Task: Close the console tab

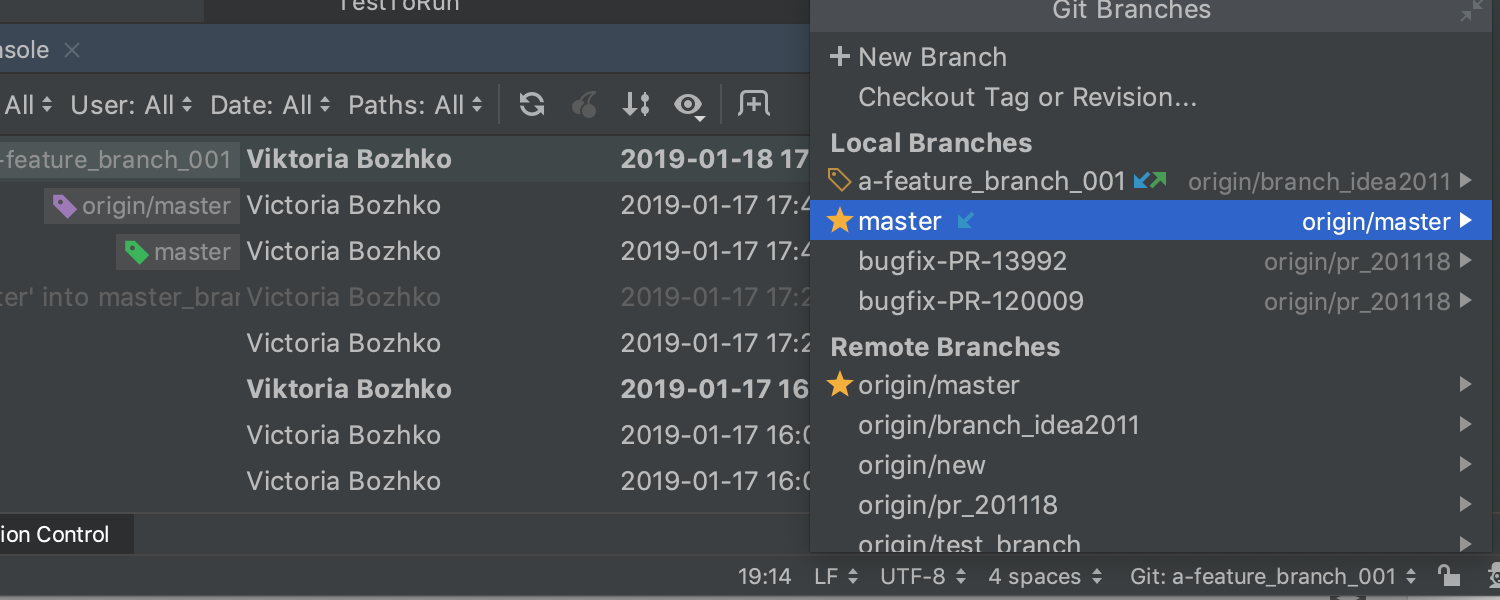Action: coord(72,50)
